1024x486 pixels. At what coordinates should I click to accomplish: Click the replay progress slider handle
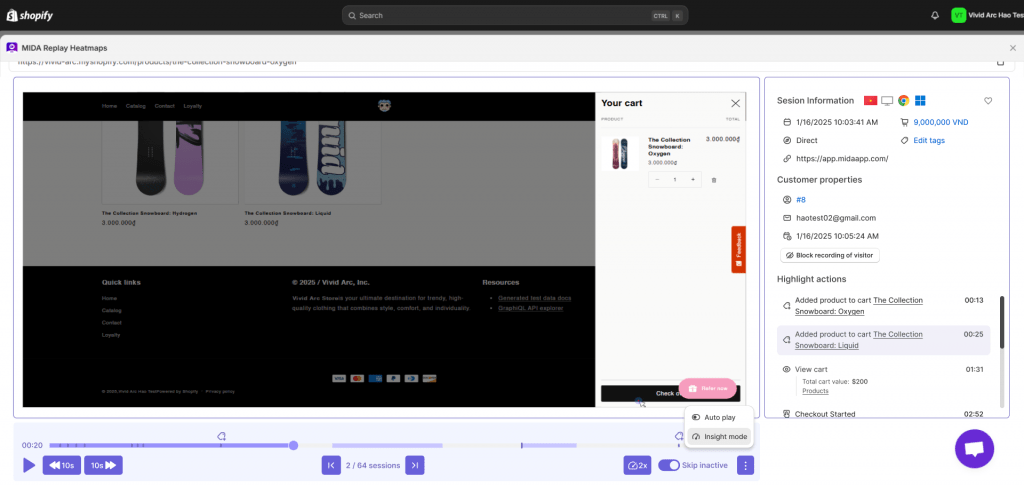293,445
